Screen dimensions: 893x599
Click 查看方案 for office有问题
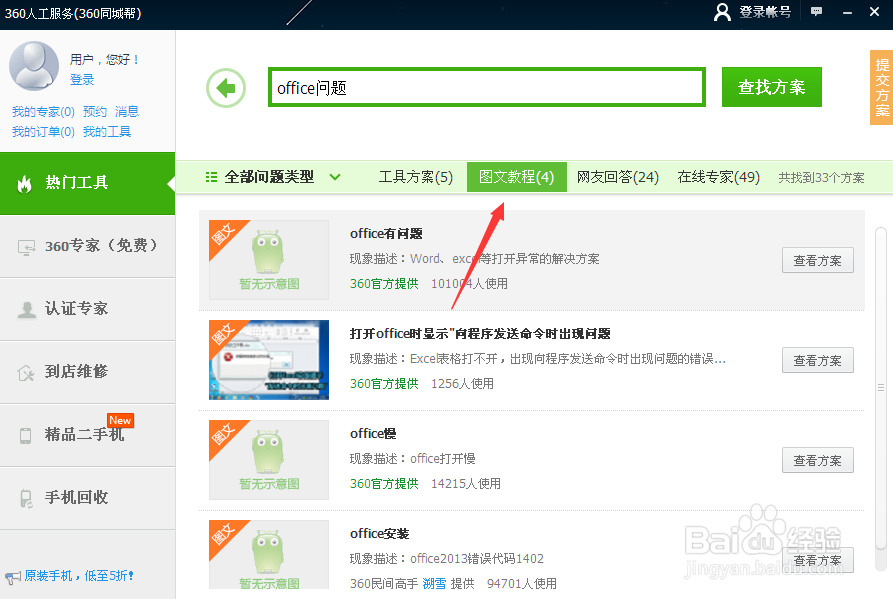pos(818,260)
